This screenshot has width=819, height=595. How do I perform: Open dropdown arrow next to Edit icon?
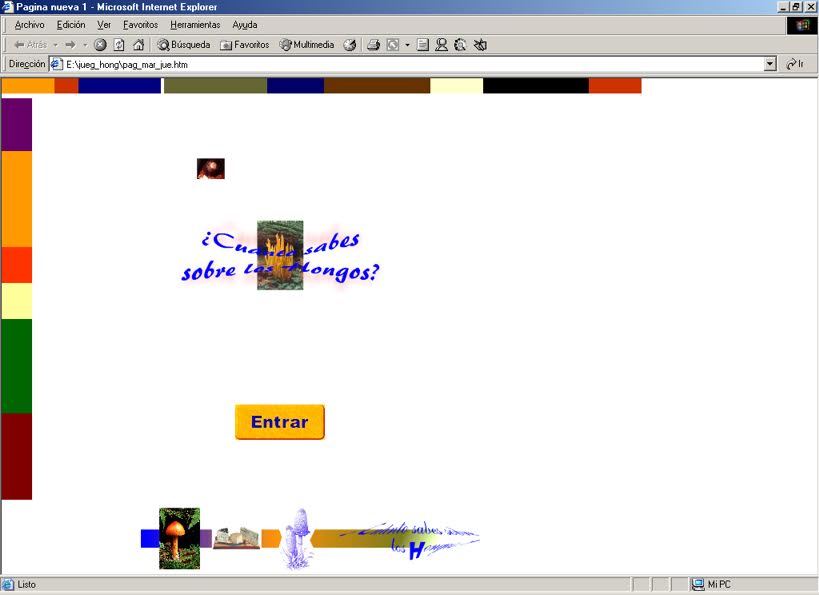point(407,45)
